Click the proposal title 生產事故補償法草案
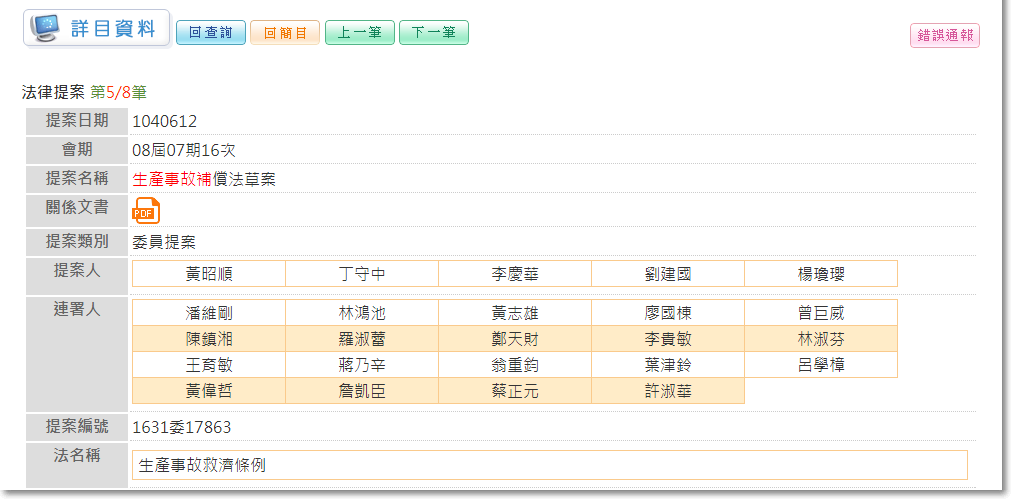 click(204, 180)
